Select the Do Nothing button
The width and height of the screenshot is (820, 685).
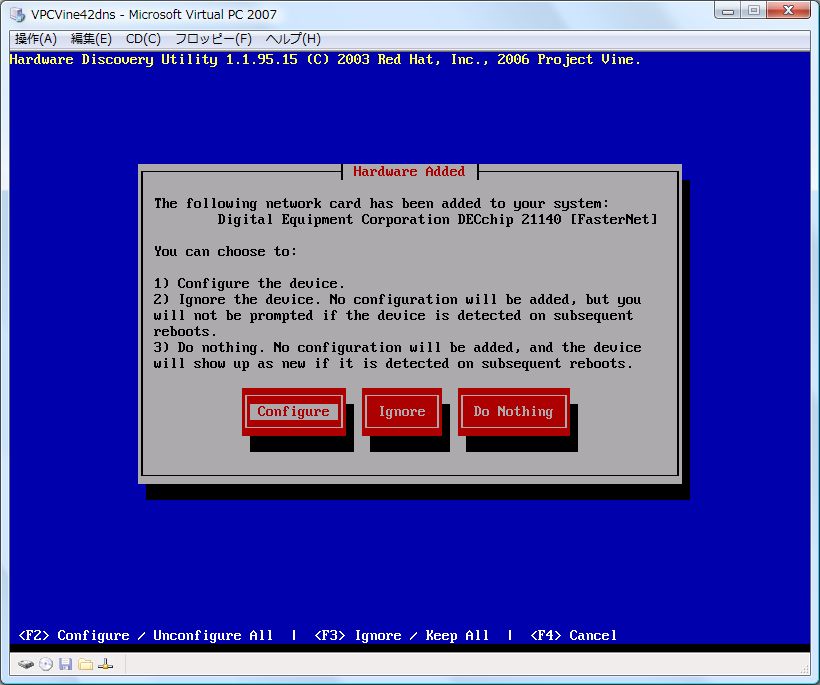click(513, 412)
